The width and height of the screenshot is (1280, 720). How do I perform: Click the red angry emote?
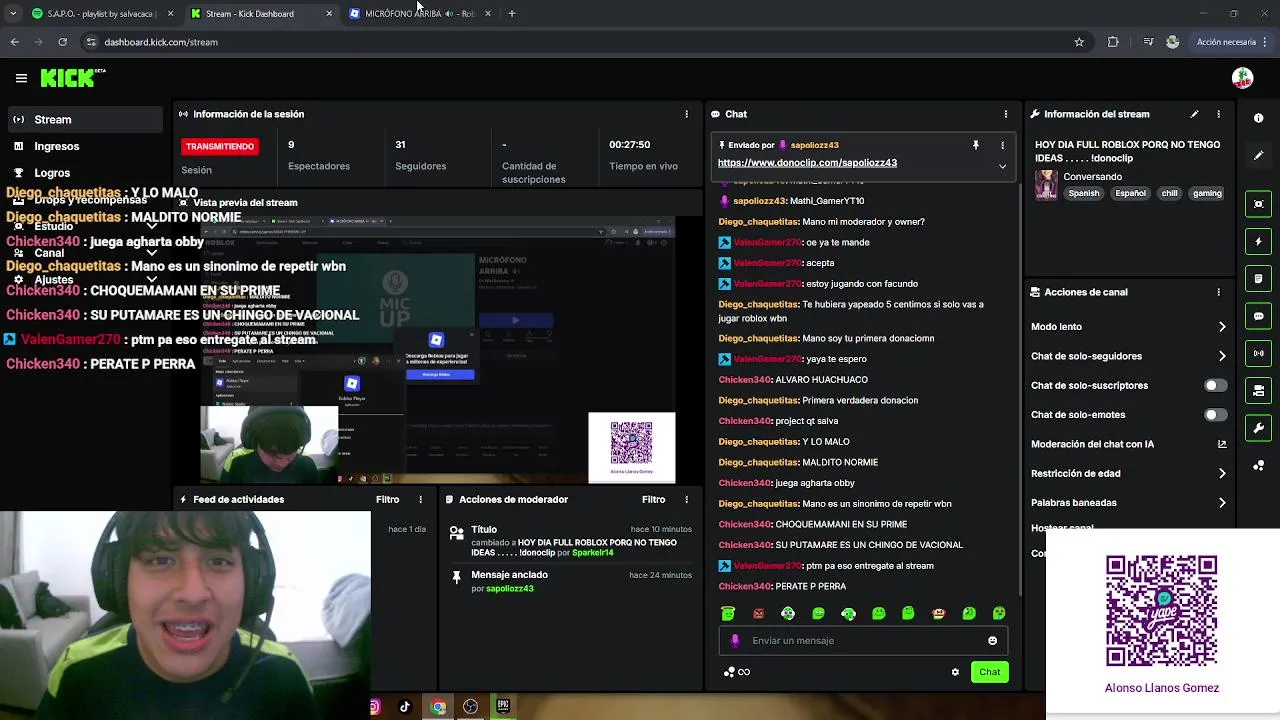[x=758, y=613]
